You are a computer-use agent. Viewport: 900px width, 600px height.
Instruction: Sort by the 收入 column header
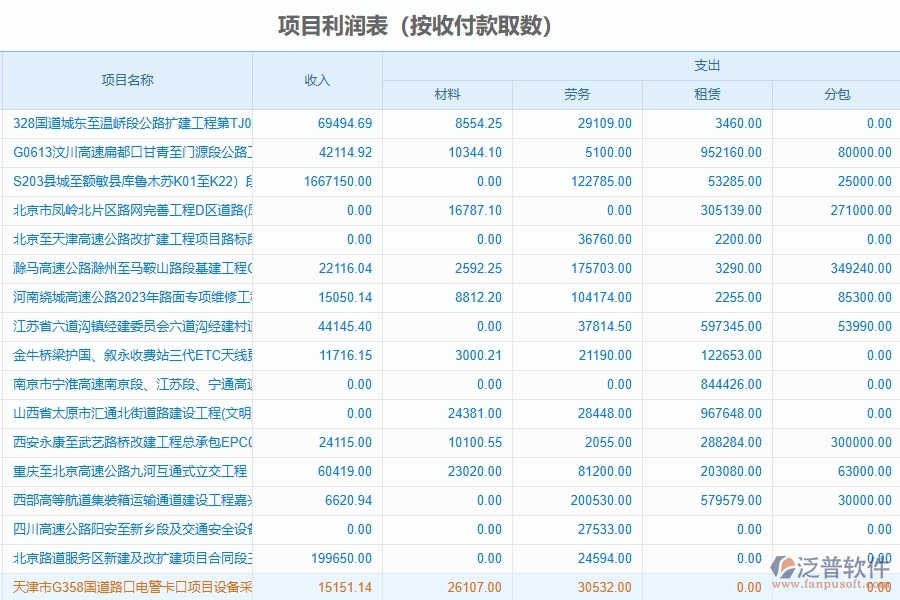pos(318,81)
